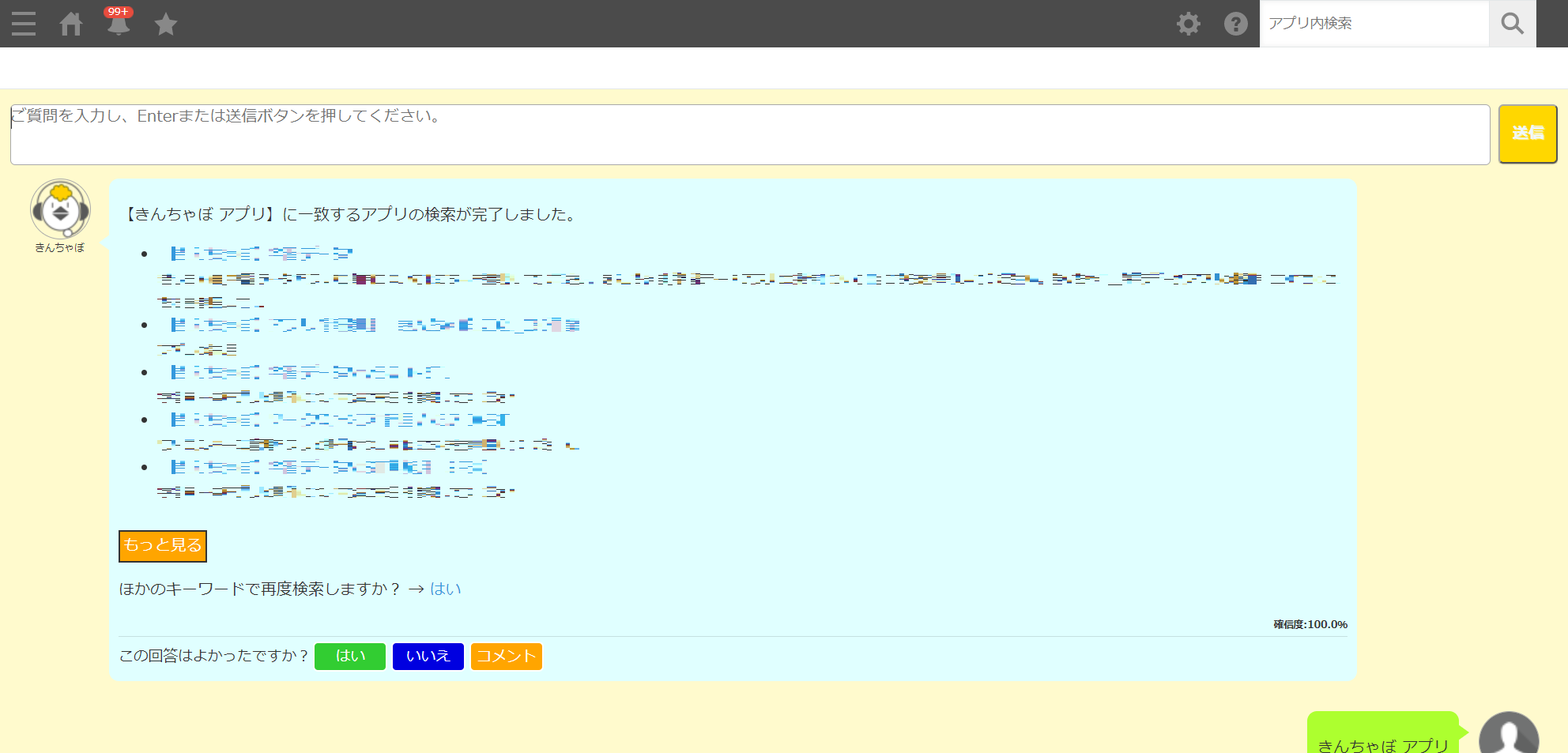Screen dimensions: 1568x753
Task: Click the orange コメント button
Action: click(506, 656)
